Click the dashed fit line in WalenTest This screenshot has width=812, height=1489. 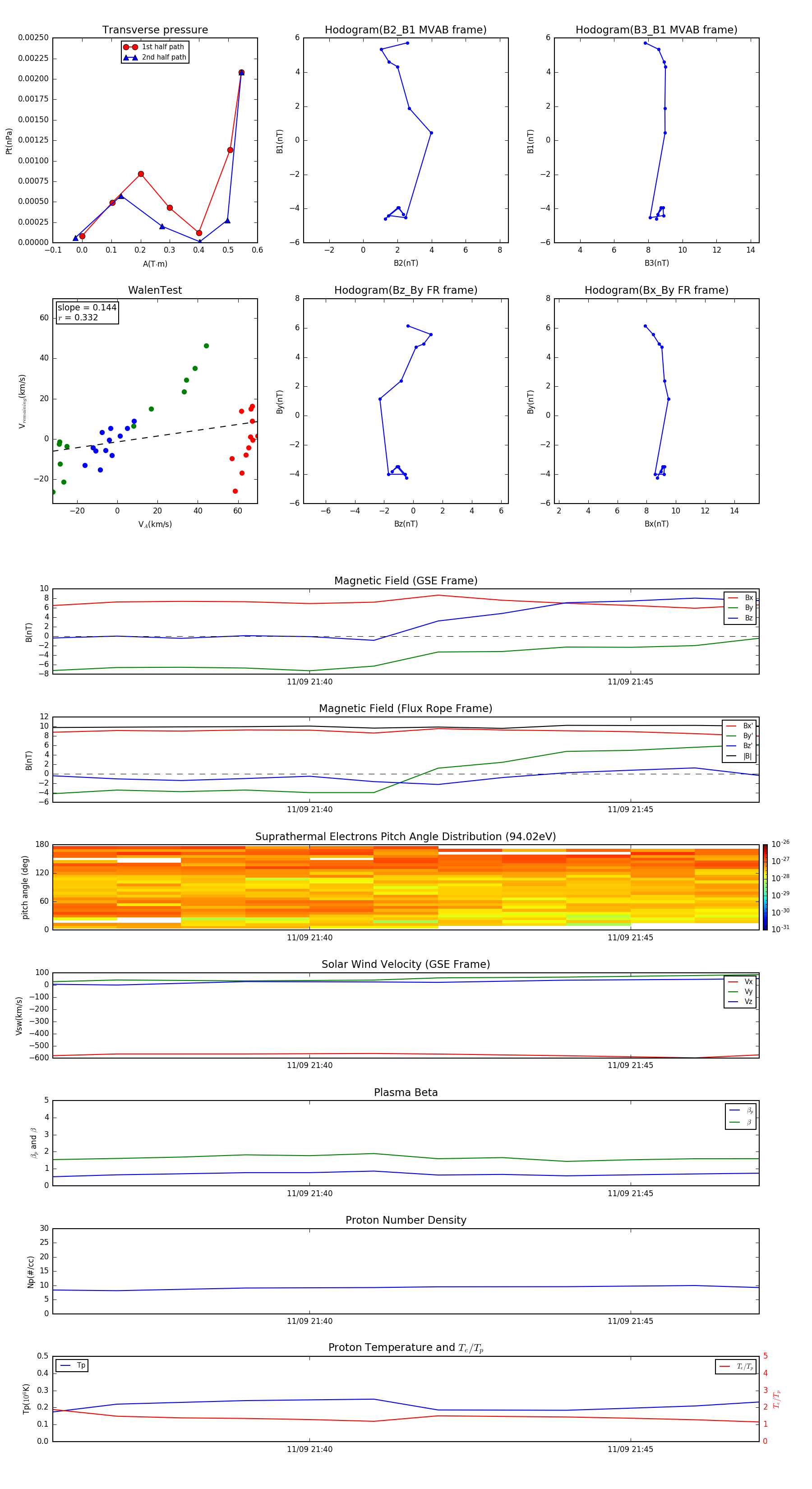[x=155, y=436]
